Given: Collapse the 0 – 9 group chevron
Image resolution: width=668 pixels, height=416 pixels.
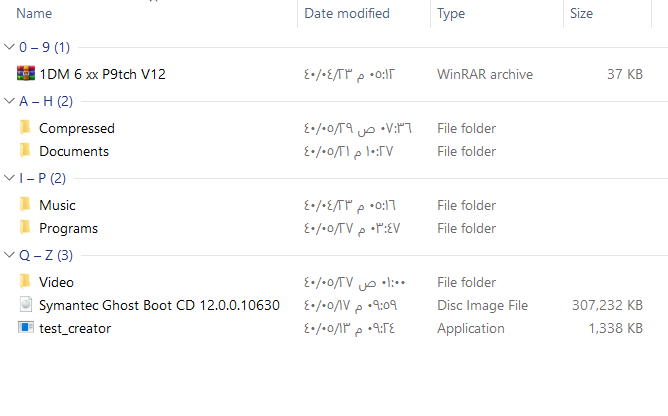Looking at the screenshot, I should tap(9, 47).
